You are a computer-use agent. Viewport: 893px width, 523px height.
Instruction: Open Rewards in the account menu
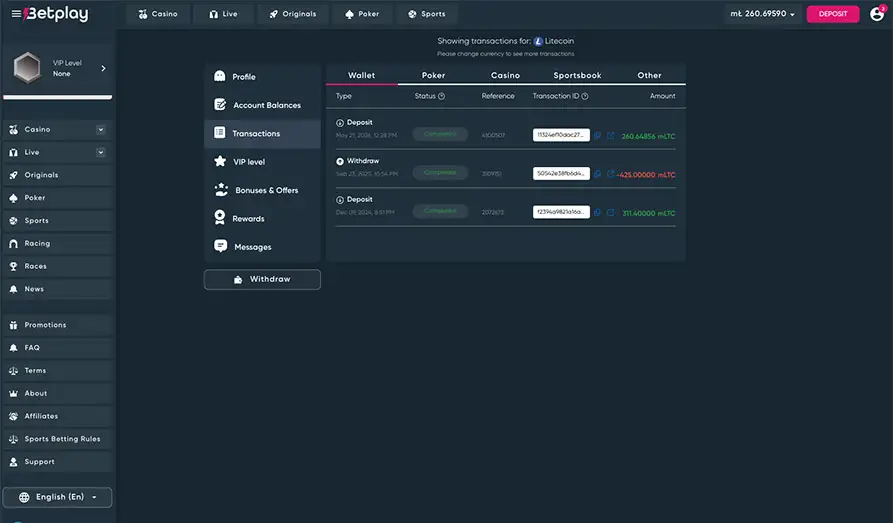pyautogui.click(x=263, y=219)
